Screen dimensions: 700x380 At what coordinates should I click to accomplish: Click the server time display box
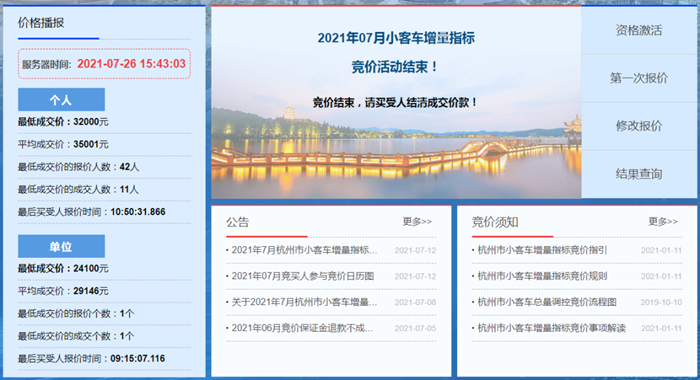104,64
